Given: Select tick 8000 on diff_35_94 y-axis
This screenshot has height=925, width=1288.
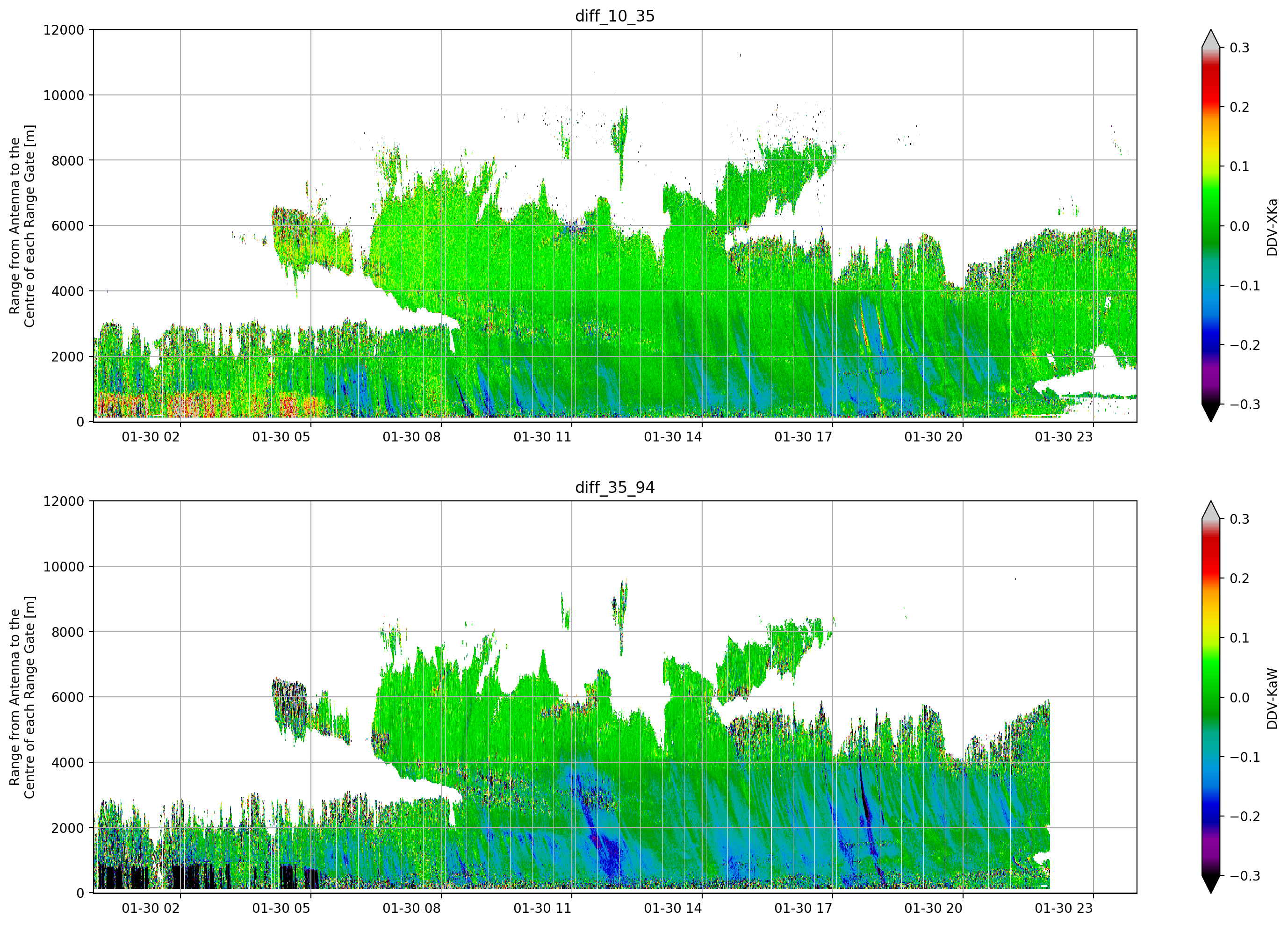Looking at the screenshot, I should click(x=68, y=632).
